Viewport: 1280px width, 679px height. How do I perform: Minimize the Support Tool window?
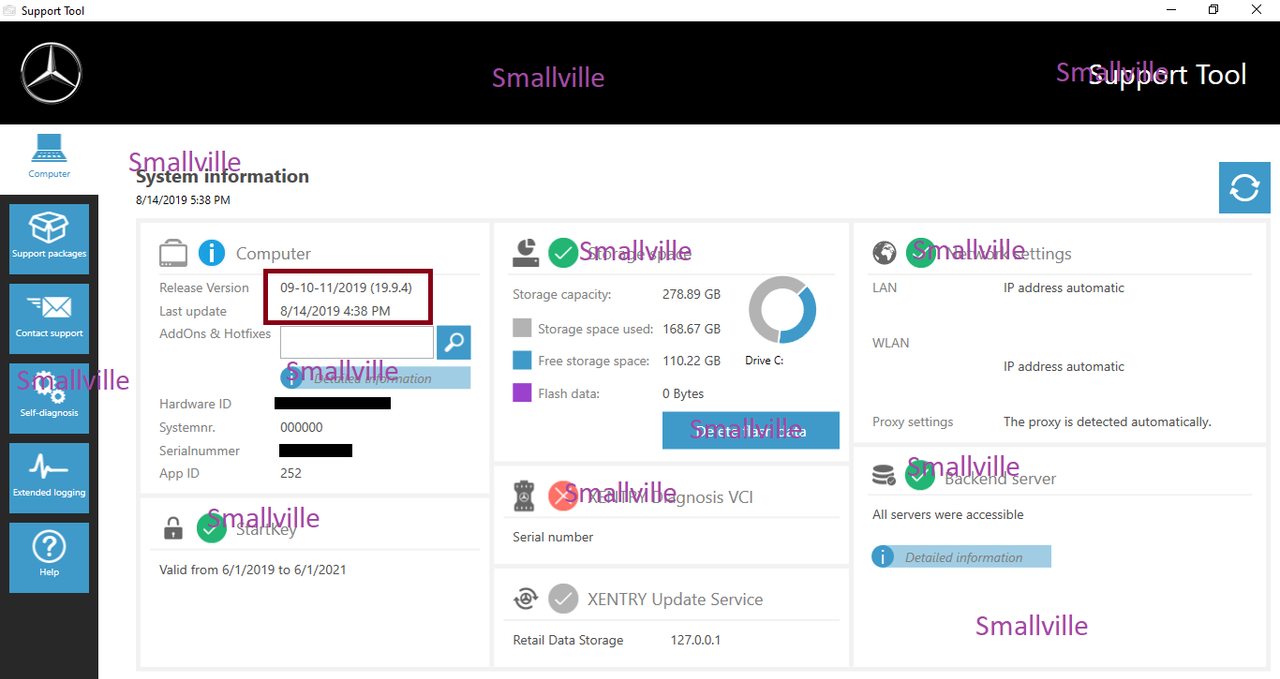click(1171, 10)
